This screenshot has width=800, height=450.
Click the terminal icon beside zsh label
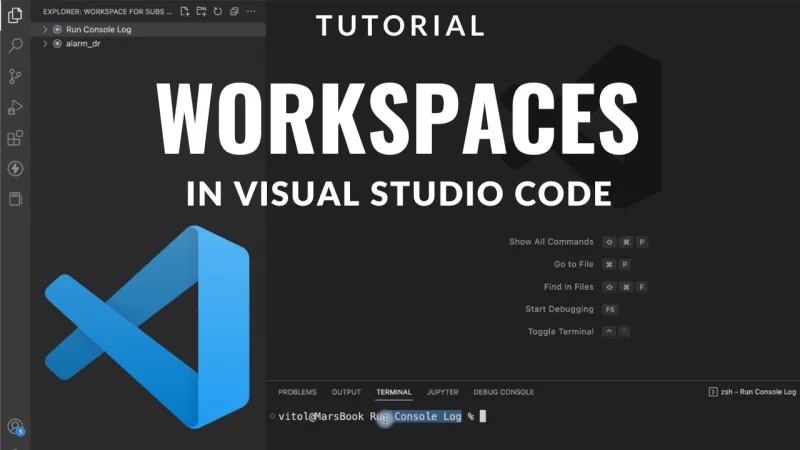point(713,392)
